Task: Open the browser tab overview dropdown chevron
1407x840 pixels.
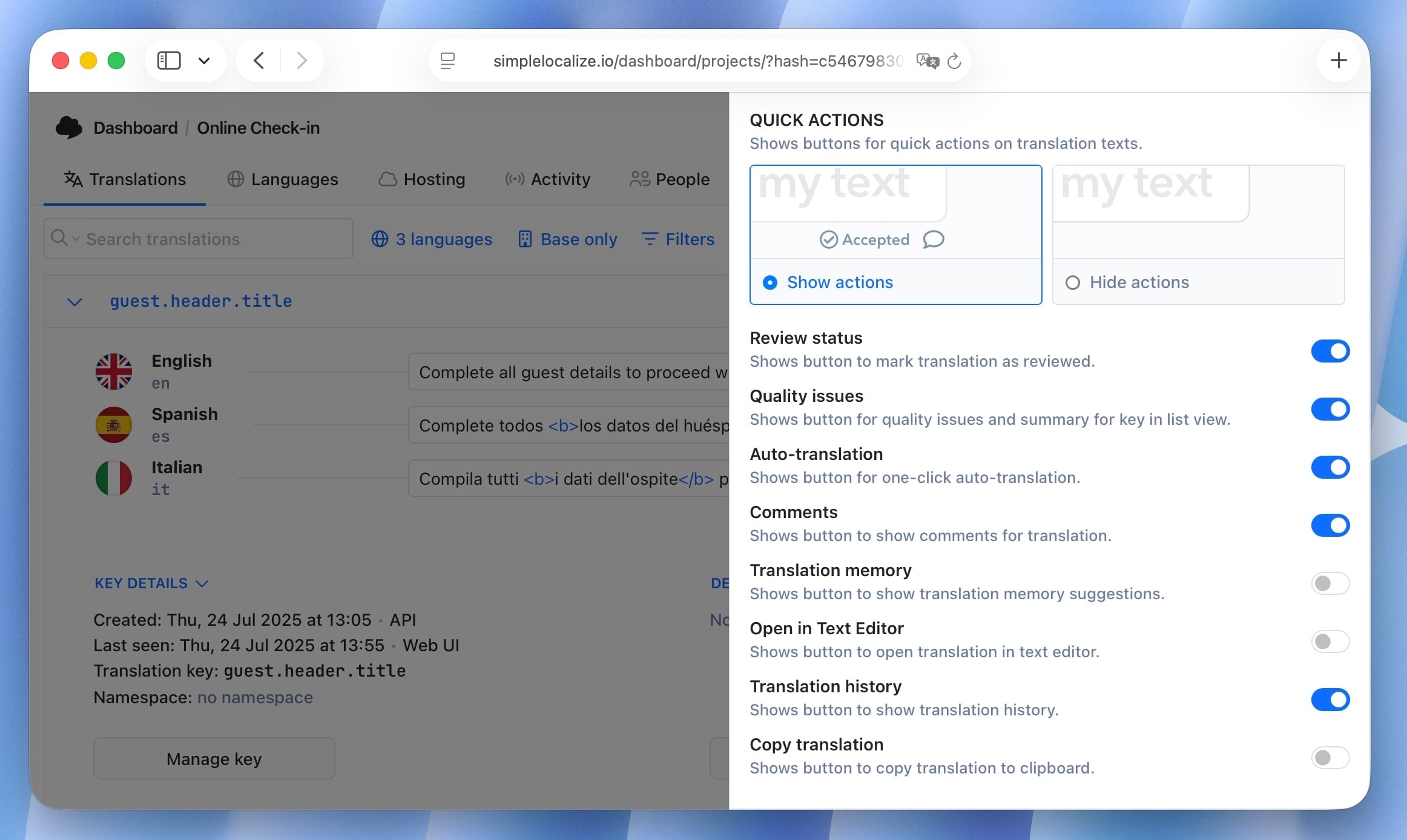Action: 204,61
